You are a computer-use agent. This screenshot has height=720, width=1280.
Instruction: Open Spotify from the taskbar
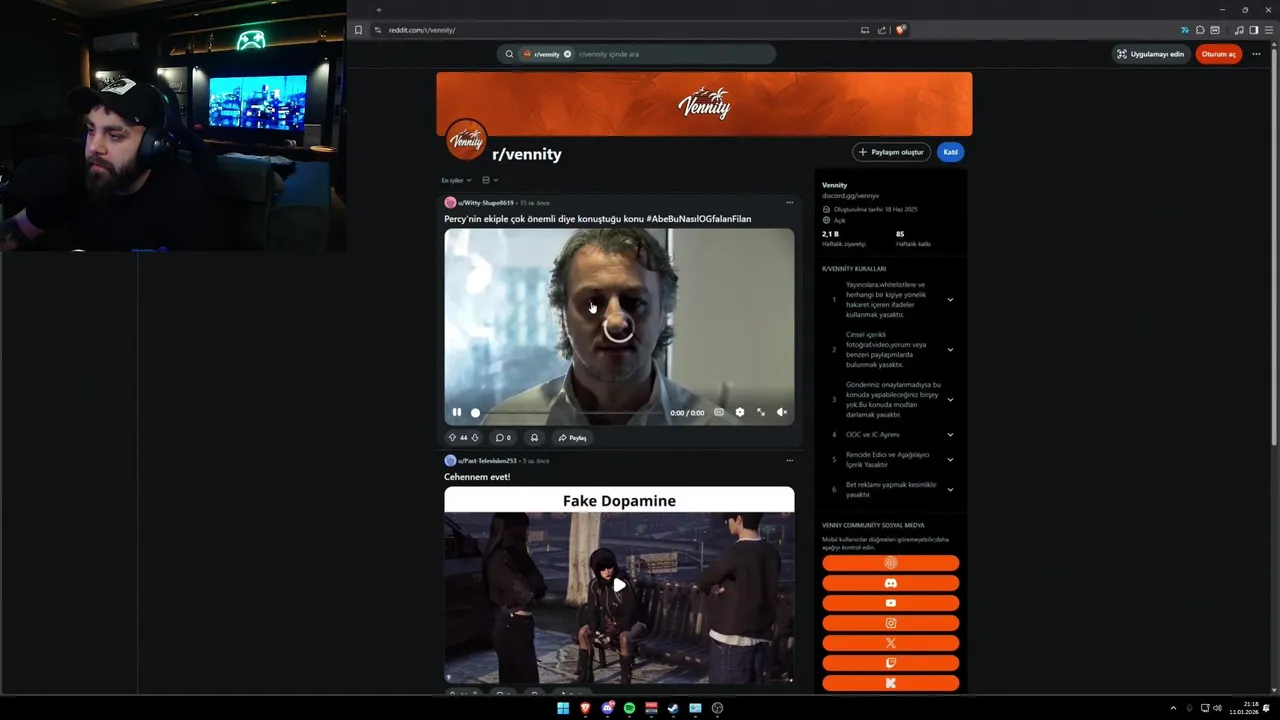[x=629, y=708]
